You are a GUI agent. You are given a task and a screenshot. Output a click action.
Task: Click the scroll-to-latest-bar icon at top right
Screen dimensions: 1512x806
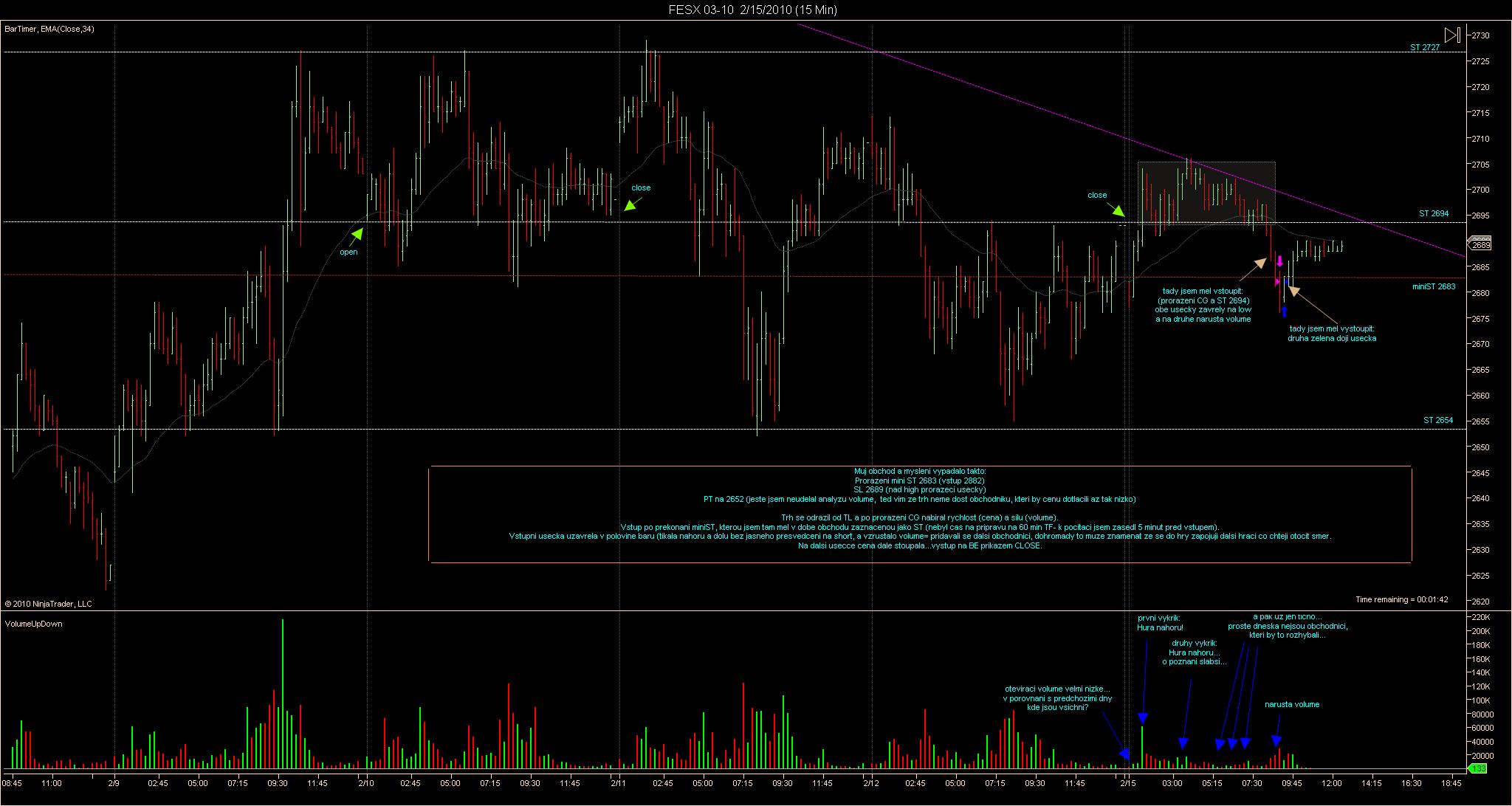pos(1451,35)
